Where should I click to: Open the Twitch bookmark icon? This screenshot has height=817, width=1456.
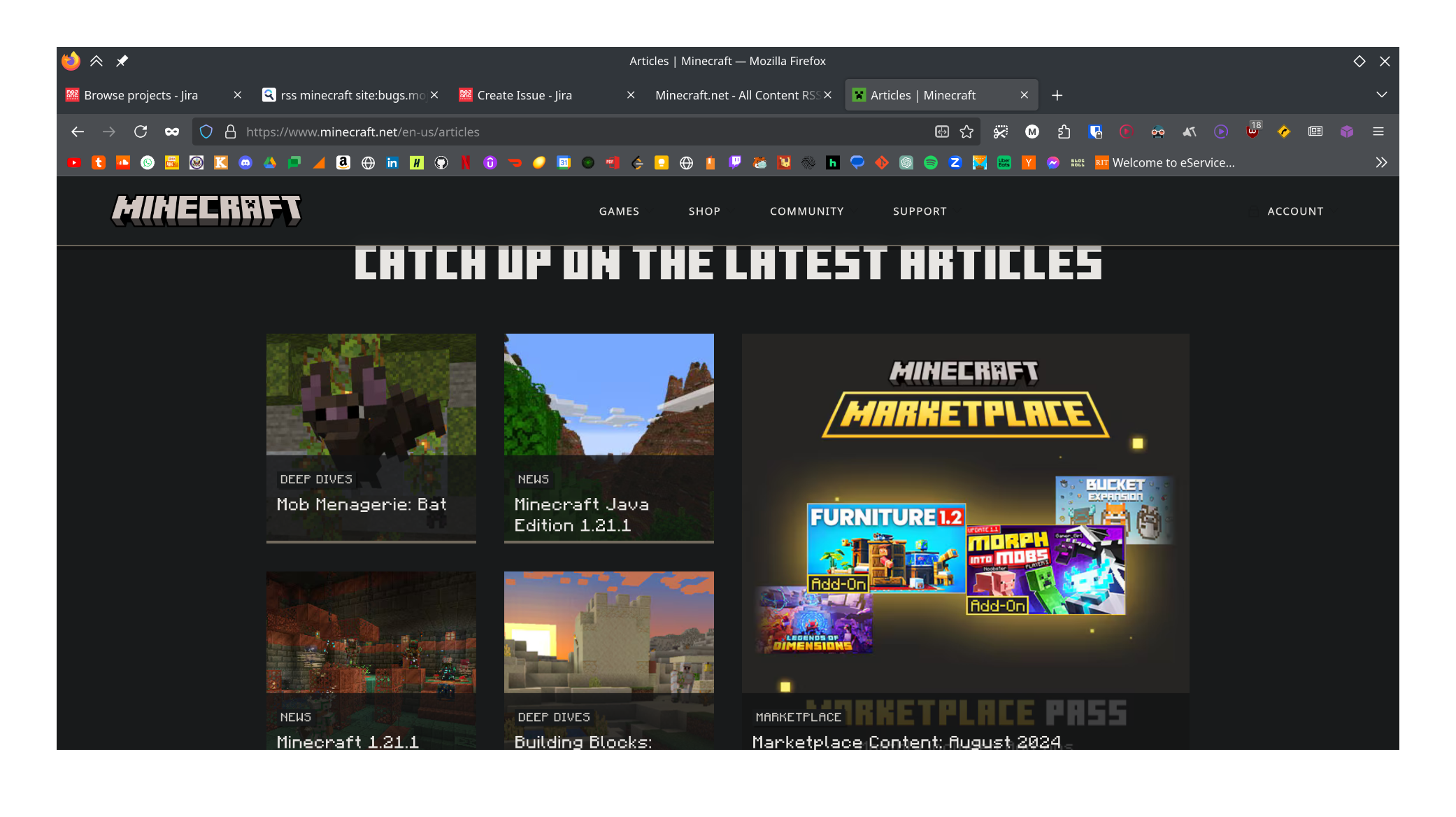735,163
